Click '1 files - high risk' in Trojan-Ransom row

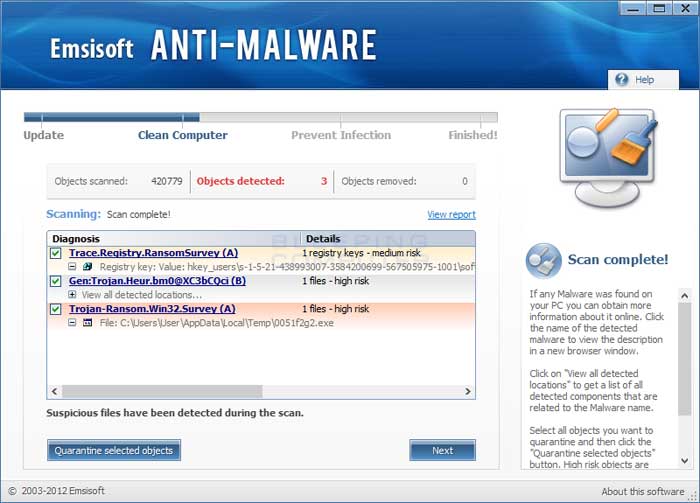[336, 309]
